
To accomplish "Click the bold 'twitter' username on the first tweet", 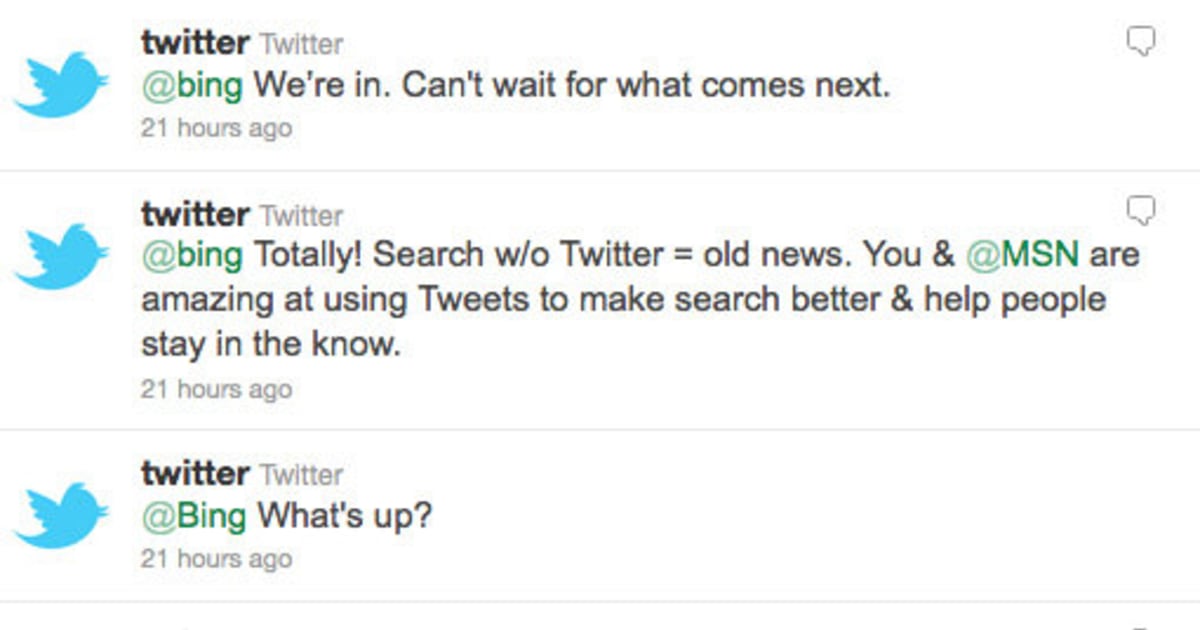I will pyautogui.click(x=194, y=41).
